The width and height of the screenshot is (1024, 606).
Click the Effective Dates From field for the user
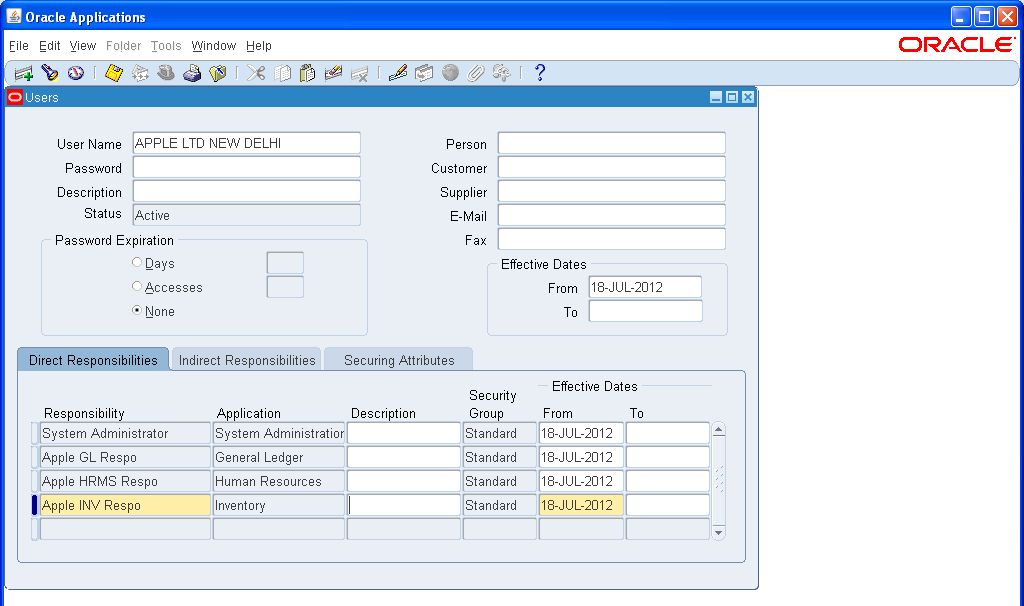pyautogui.click(x=645, y=286)
